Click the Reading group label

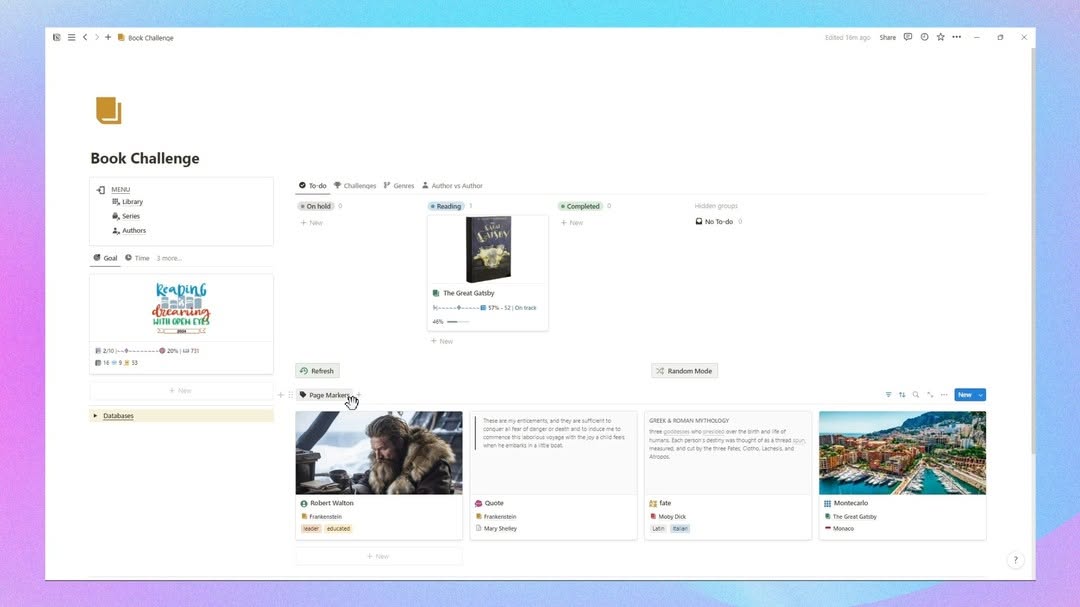[446, 206]
